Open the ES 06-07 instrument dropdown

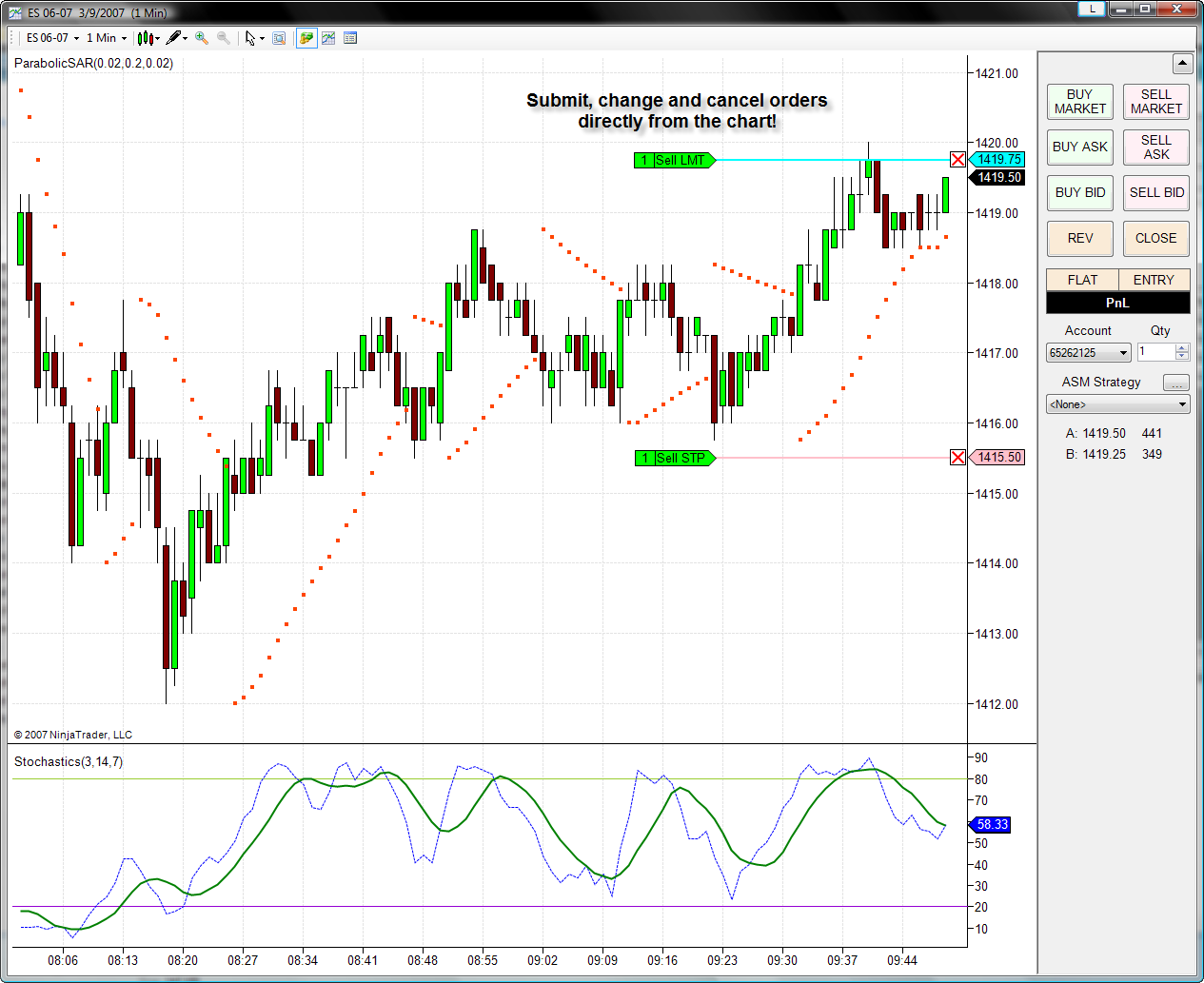point(53,38)
